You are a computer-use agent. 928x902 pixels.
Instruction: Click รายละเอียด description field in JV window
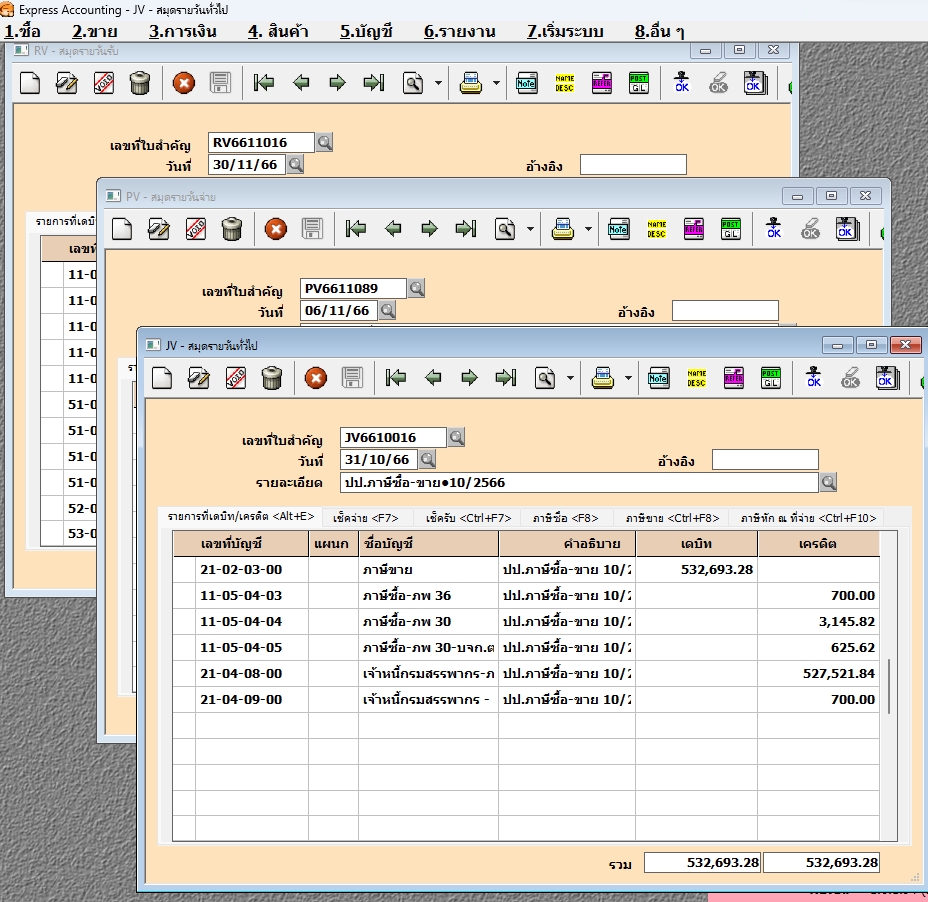[579, 482]
